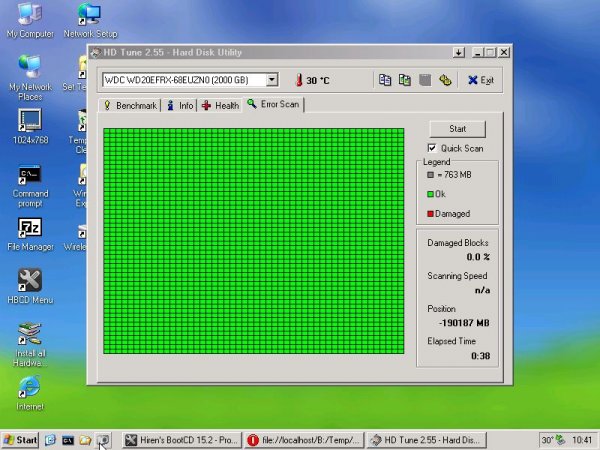600x450 pixels.
Task: Open Internet desktop shortcut
Action: point(30,393)
